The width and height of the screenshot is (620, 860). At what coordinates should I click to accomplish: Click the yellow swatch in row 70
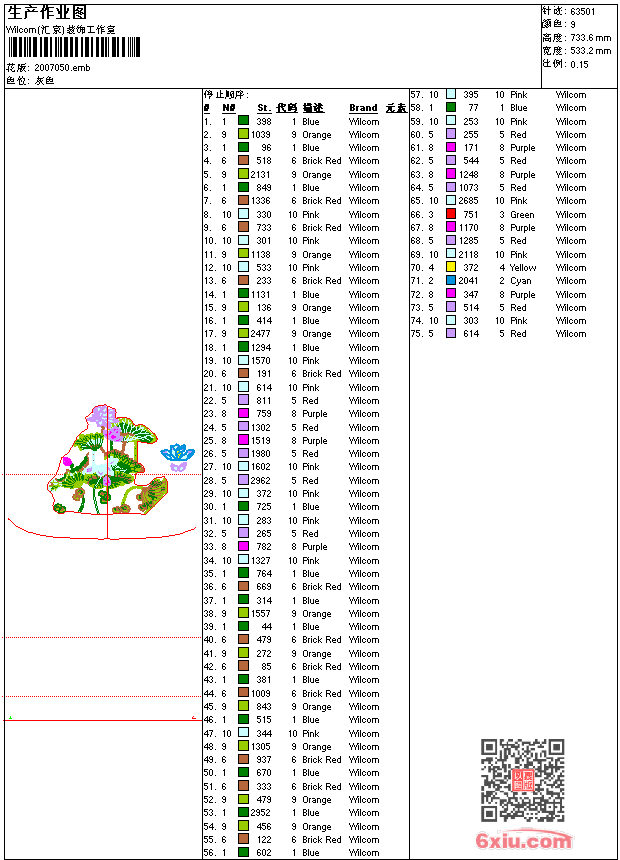pos(451,267)
